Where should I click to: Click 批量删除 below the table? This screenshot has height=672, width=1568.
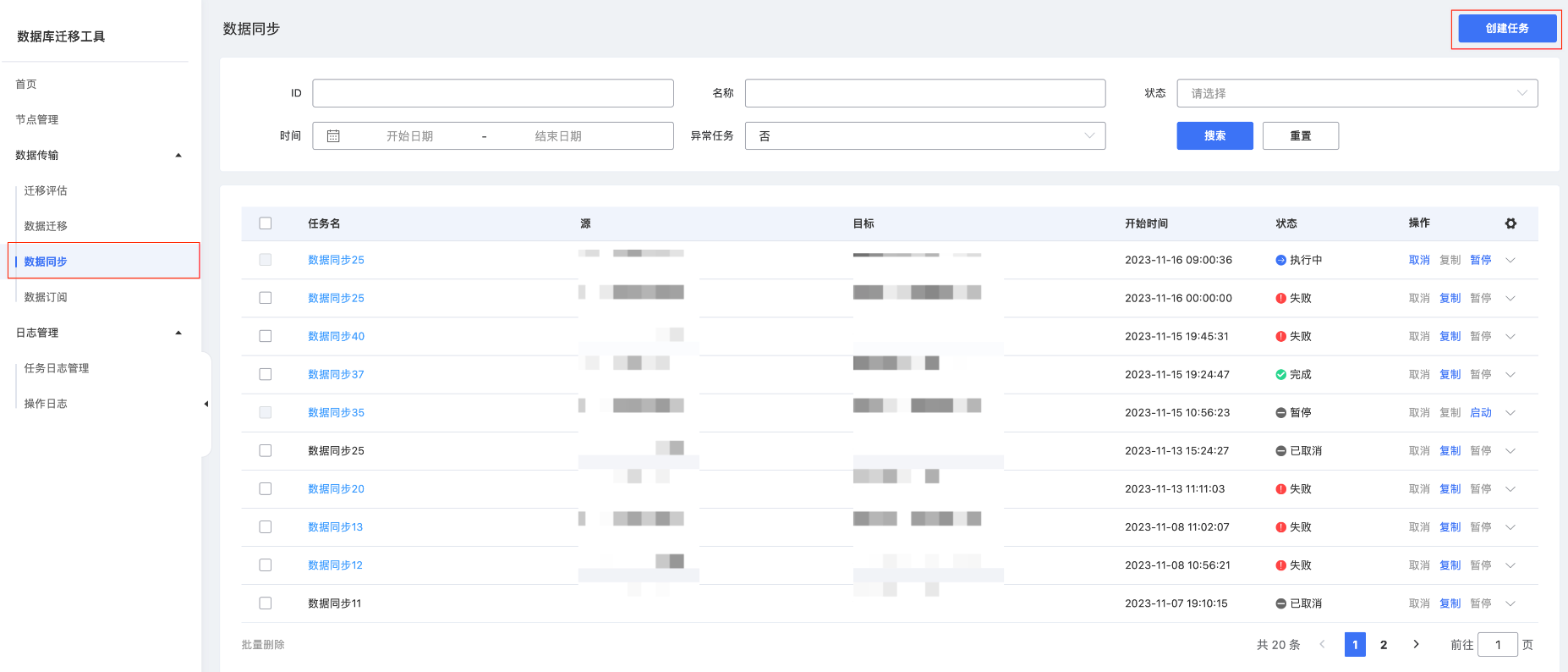pos(263,644)
